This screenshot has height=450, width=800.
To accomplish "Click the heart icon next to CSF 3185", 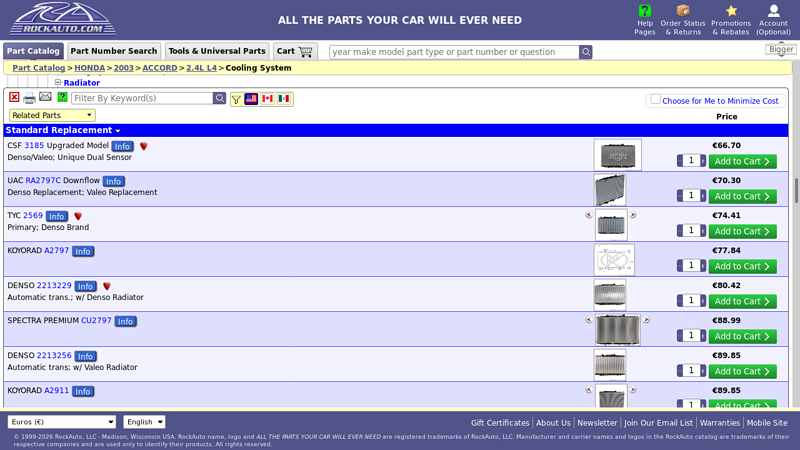I will tap(144, 146).
